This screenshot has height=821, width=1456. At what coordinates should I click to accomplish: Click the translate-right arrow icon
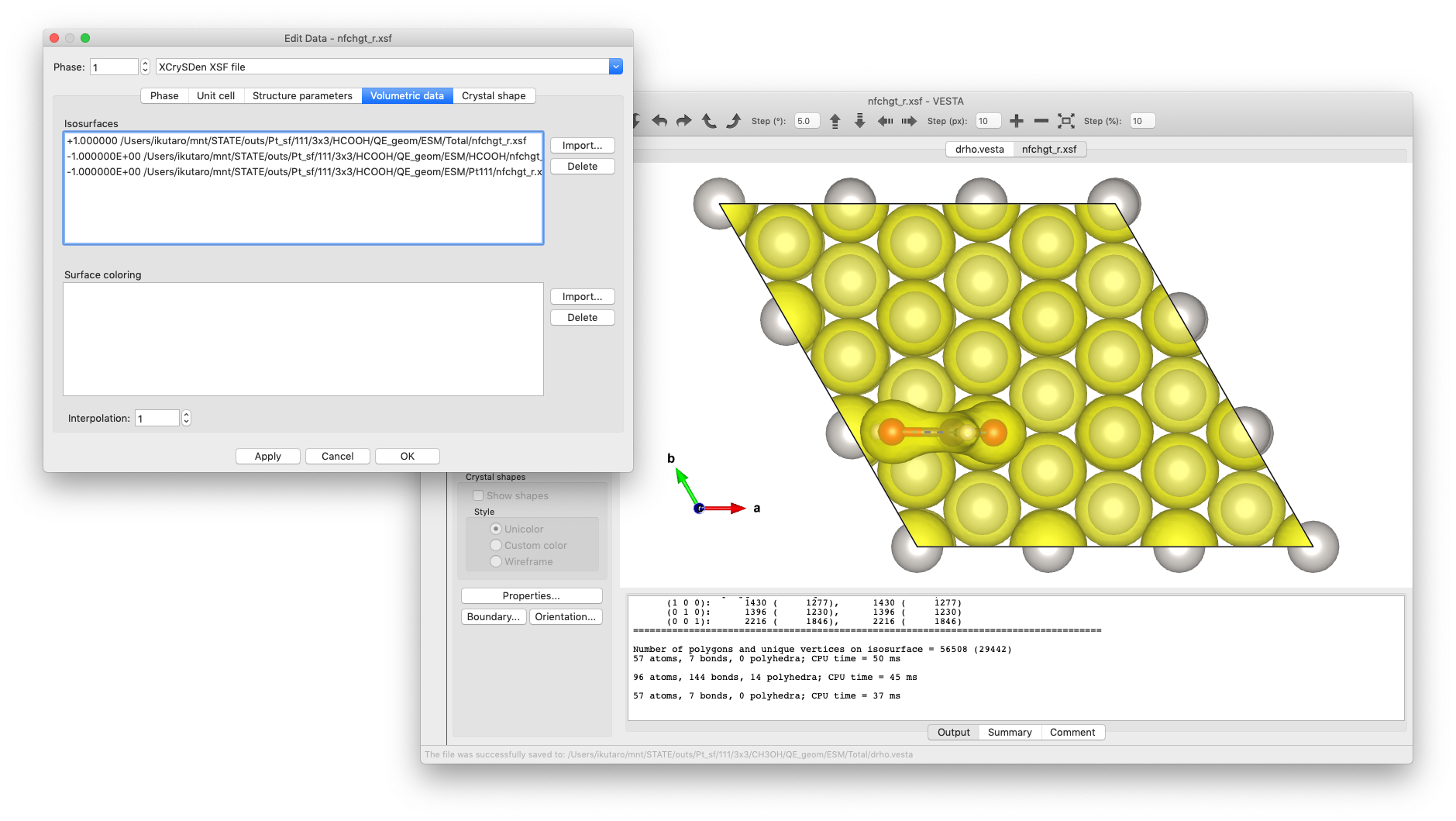tap(909, 121)
